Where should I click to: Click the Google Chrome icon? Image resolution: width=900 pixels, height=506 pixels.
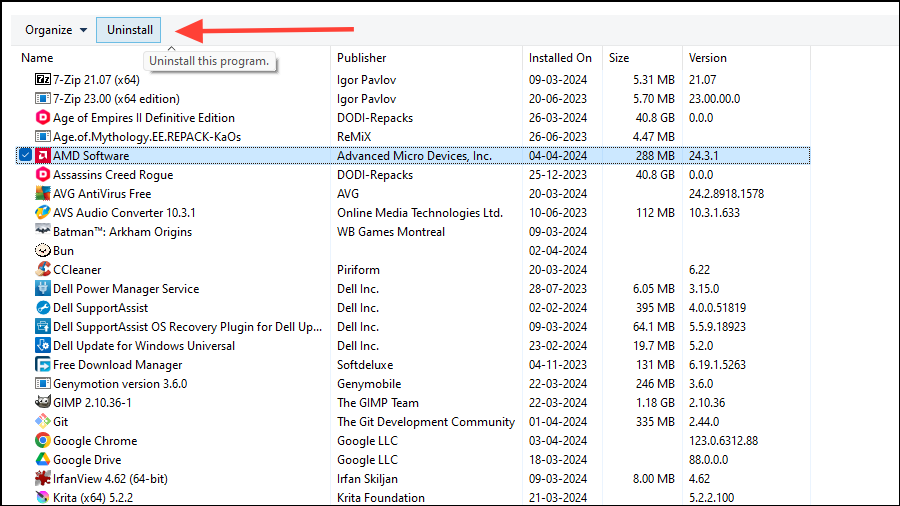click(x=42, y=440)
